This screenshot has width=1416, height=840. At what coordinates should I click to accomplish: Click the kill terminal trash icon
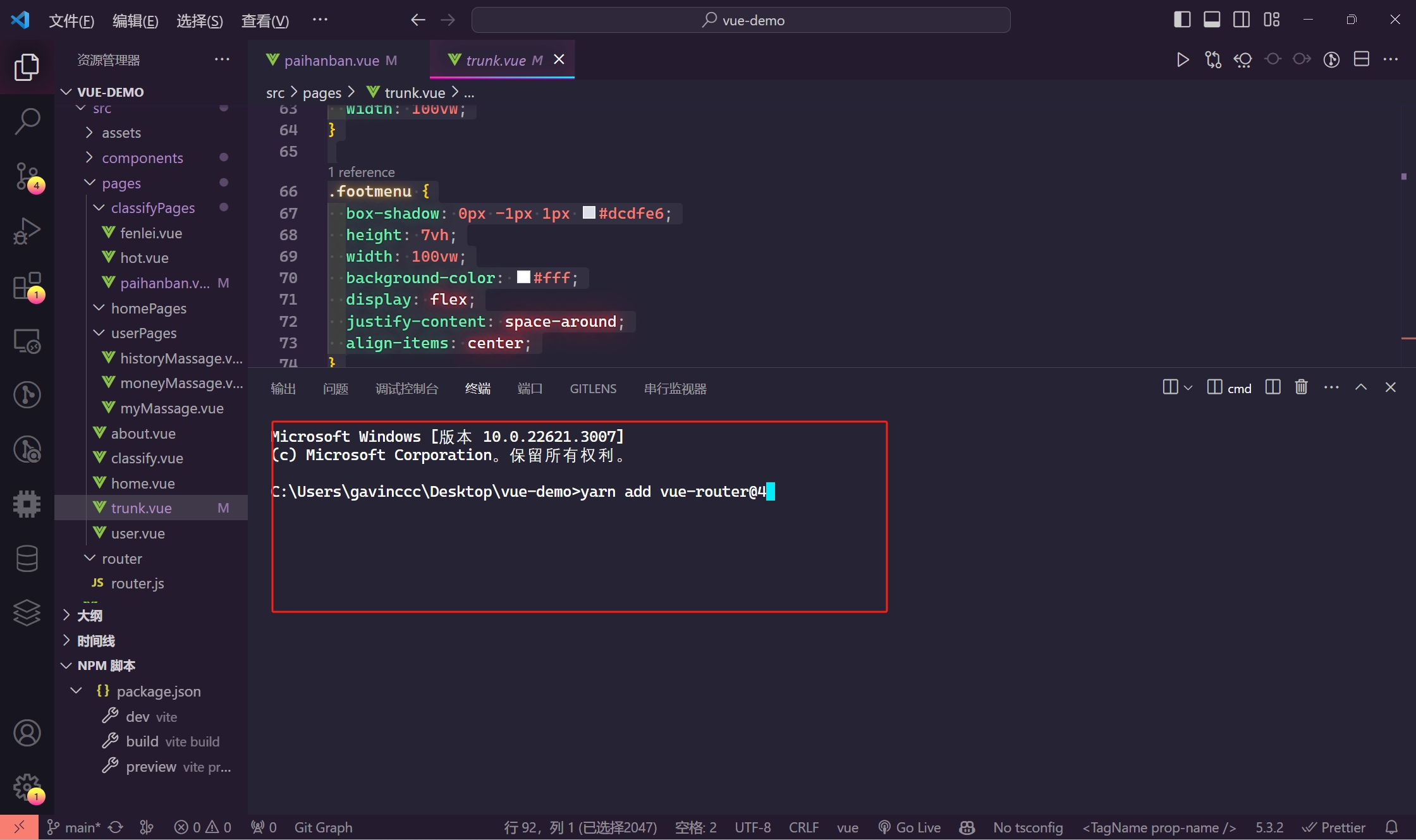coord(1301,387)
